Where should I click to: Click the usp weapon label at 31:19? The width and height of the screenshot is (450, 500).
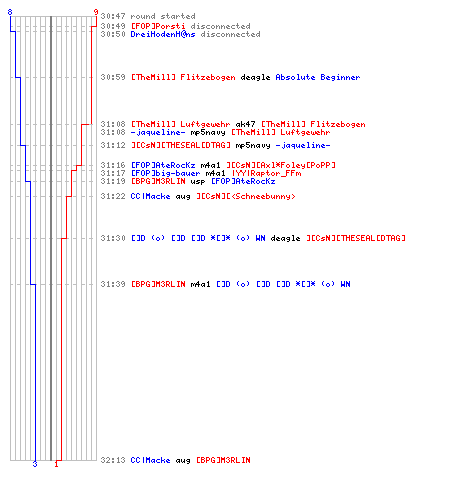198,181
